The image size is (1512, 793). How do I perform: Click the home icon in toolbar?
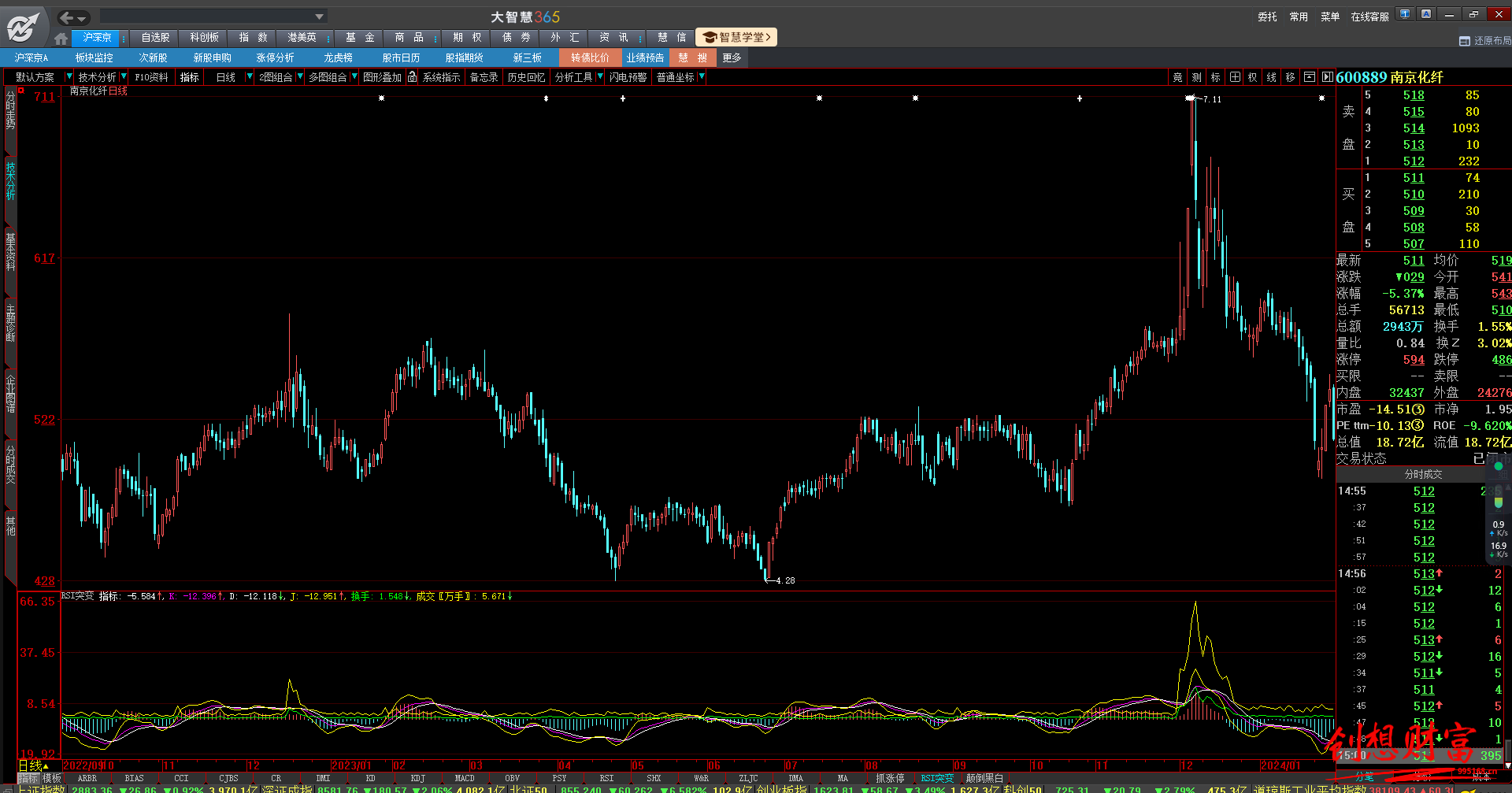click(61, 38)
